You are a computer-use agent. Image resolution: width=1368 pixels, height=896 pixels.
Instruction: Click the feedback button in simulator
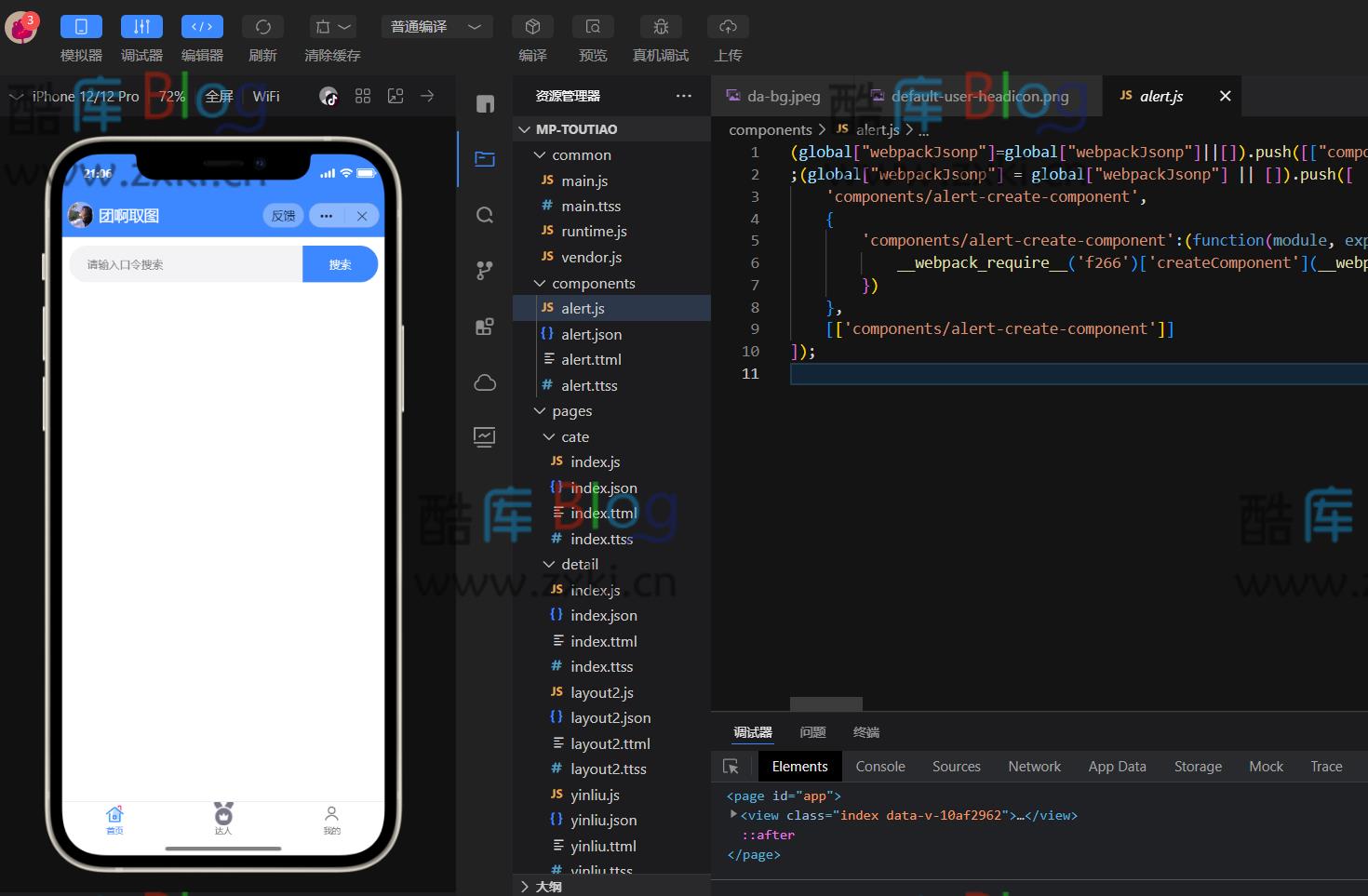point(283,216)
